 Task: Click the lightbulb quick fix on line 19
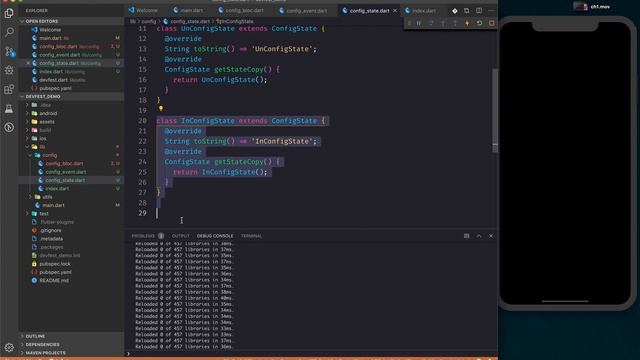[x=161, y=109]
